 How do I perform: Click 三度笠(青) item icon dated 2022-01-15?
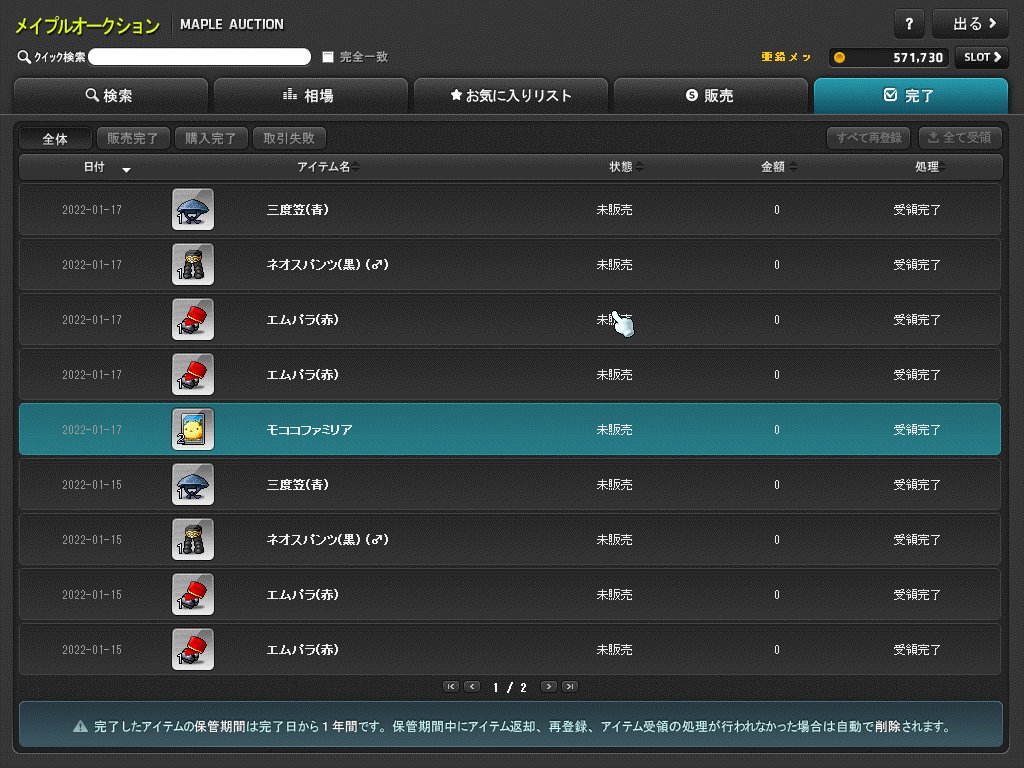pyautogui.click(x=193, y=485)
